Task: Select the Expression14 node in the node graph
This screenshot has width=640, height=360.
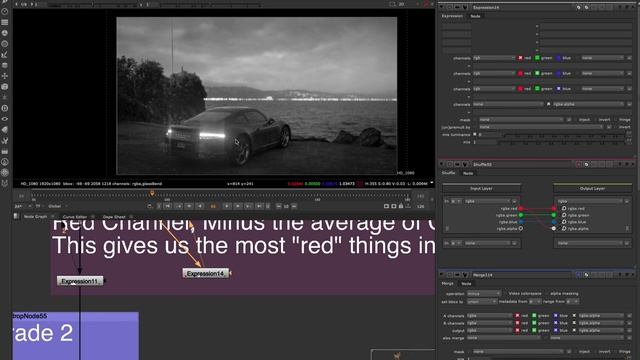Action: pyautogui.click(x=206, y=273)
